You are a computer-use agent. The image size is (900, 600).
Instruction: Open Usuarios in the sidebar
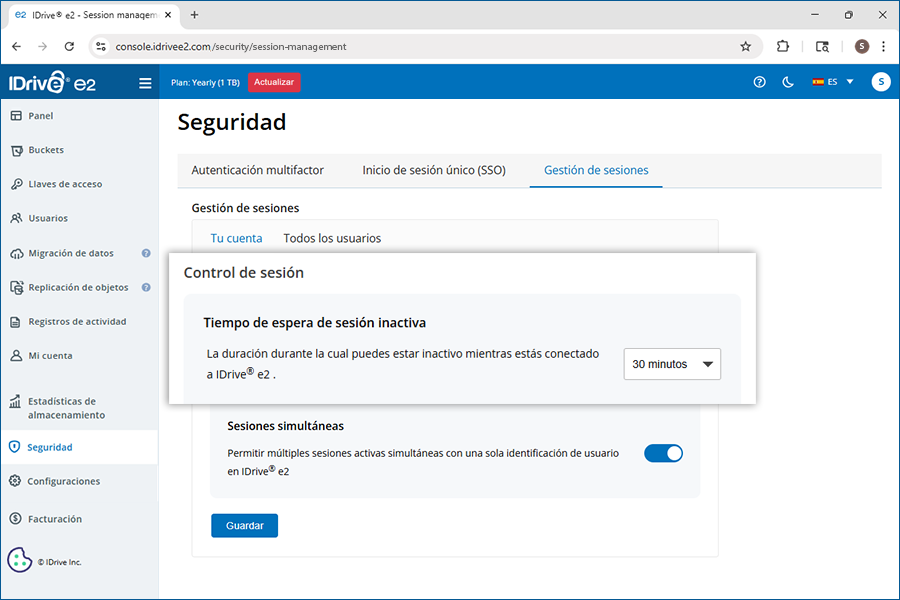point(48,218)
